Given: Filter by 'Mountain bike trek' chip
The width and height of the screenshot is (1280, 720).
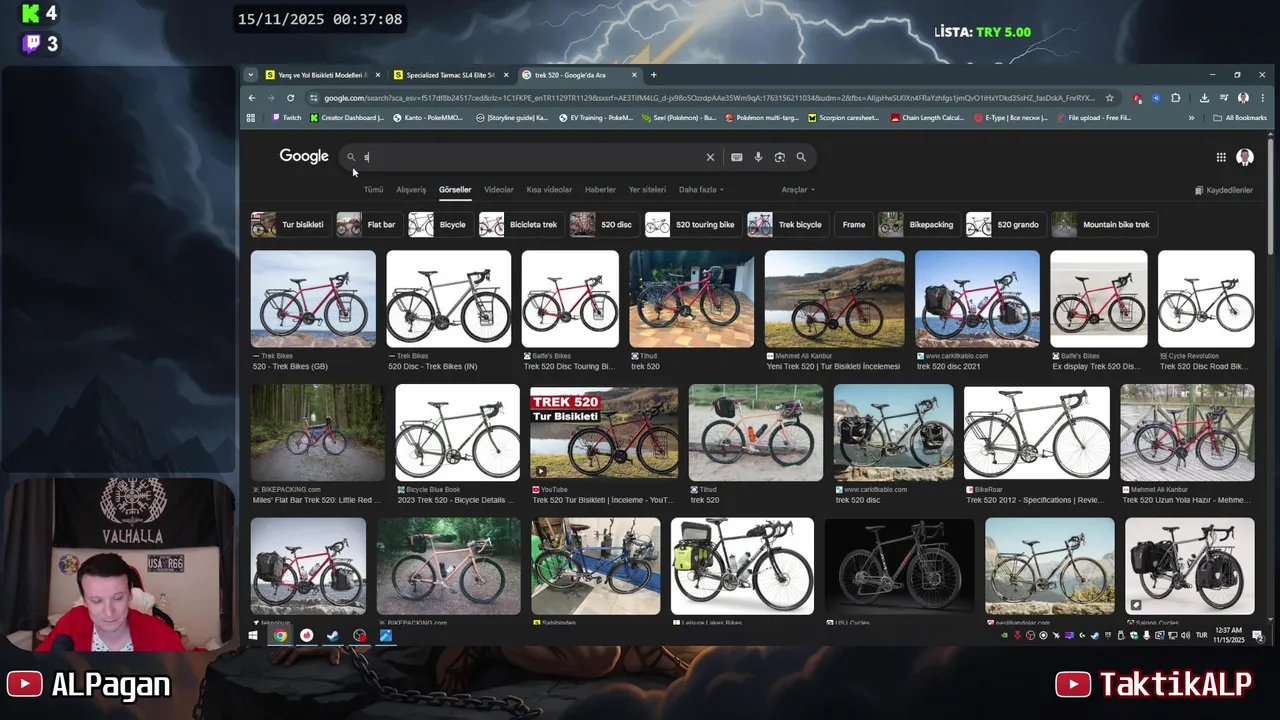Looking at the screenshot, I should [x=1103, y=225].
